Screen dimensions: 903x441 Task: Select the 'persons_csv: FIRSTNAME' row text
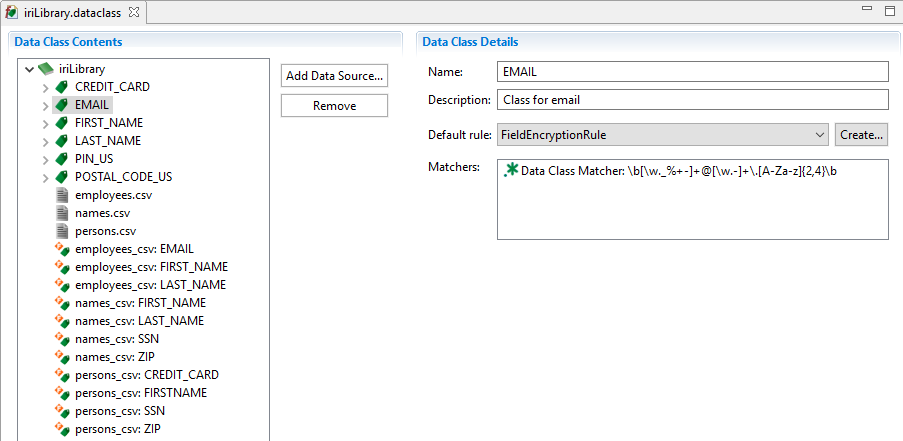(141, 393)
